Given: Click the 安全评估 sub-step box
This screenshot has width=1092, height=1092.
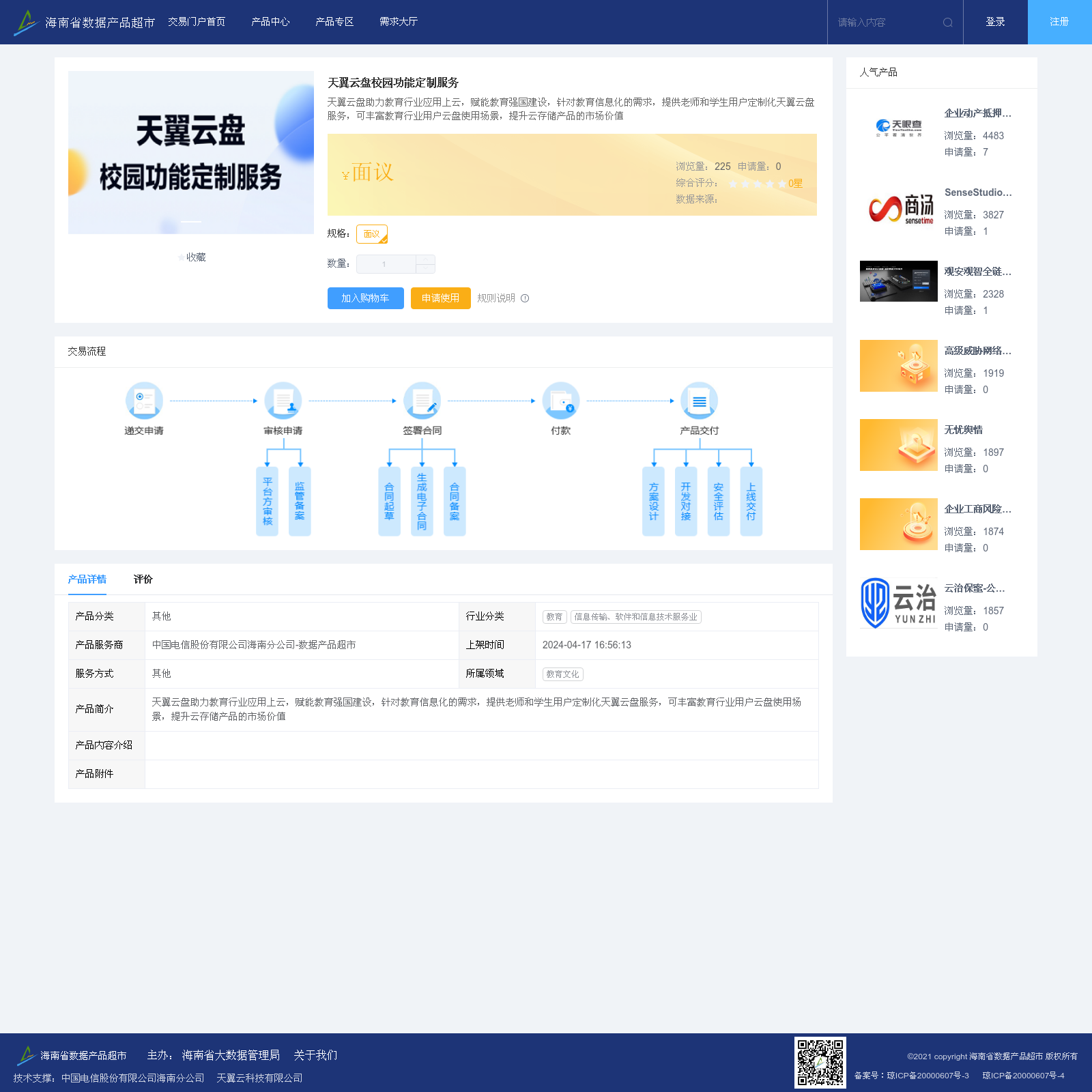Looking at the screenshot, I should pos(719,502).
